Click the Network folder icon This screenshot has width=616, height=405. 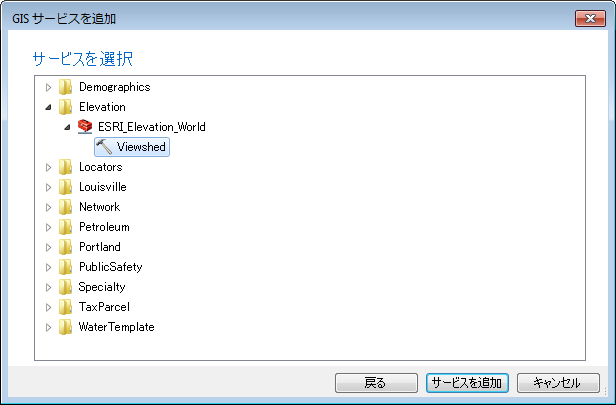66,207
